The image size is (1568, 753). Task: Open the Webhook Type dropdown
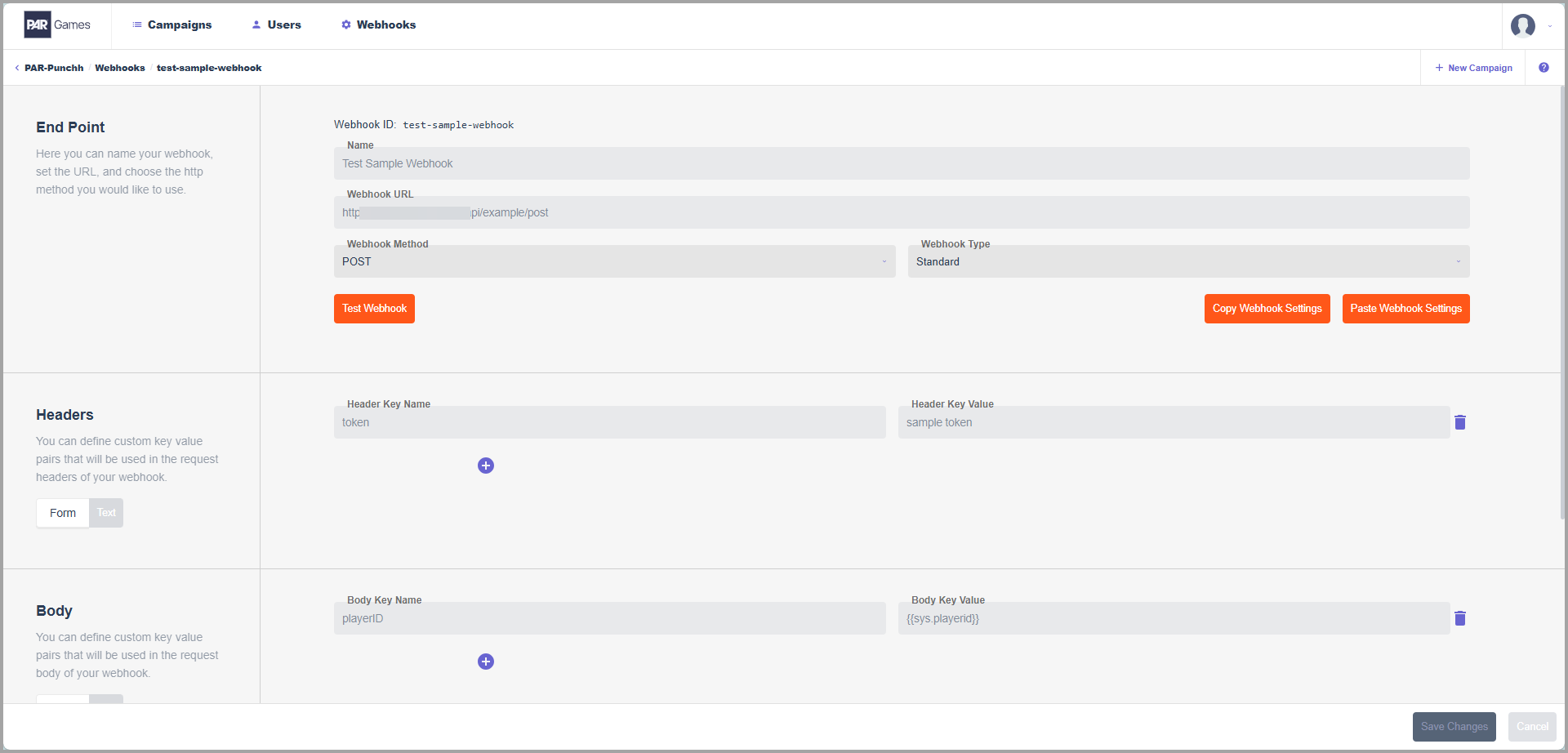pyautogui.click(x=1188, y=261)
